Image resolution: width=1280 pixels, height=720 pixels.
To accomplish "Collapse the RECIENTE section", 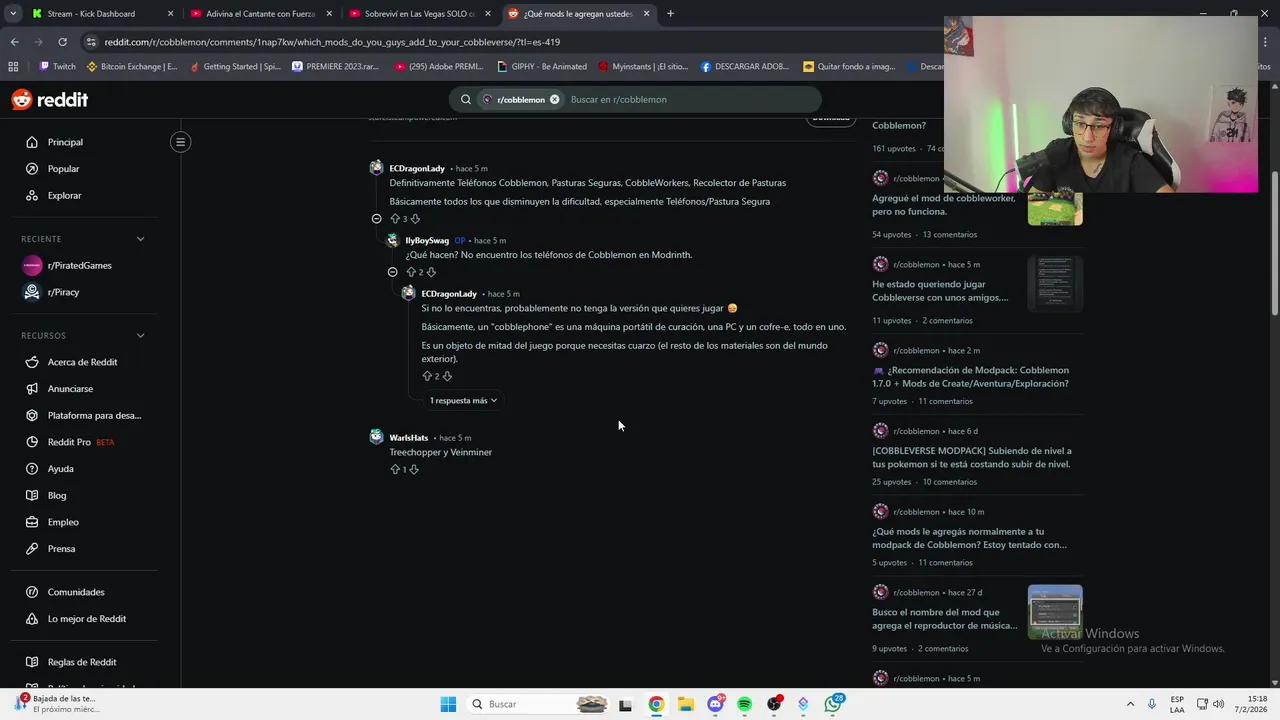I will [140, 239].
